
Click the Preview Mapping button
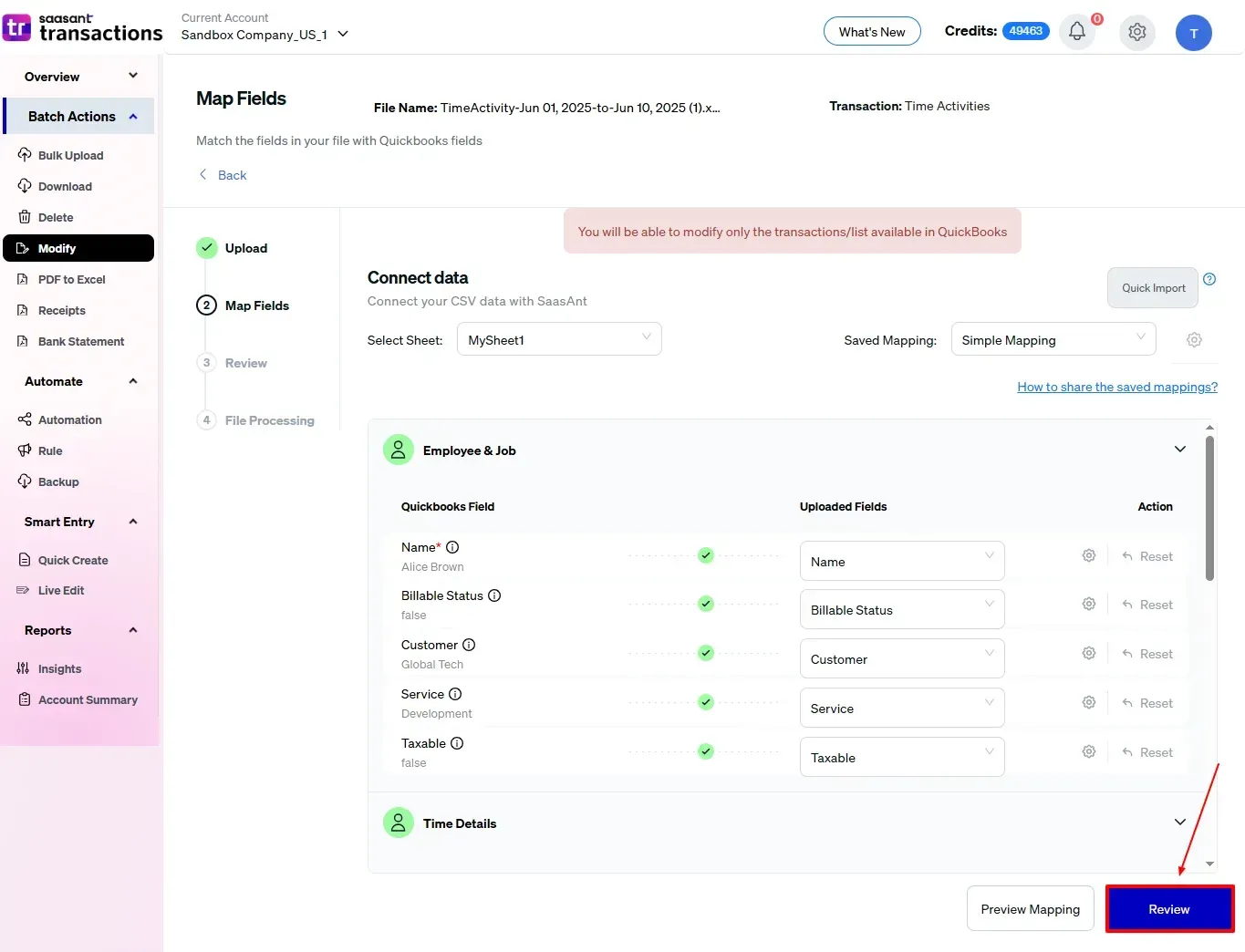click(x=1030, y=908)
